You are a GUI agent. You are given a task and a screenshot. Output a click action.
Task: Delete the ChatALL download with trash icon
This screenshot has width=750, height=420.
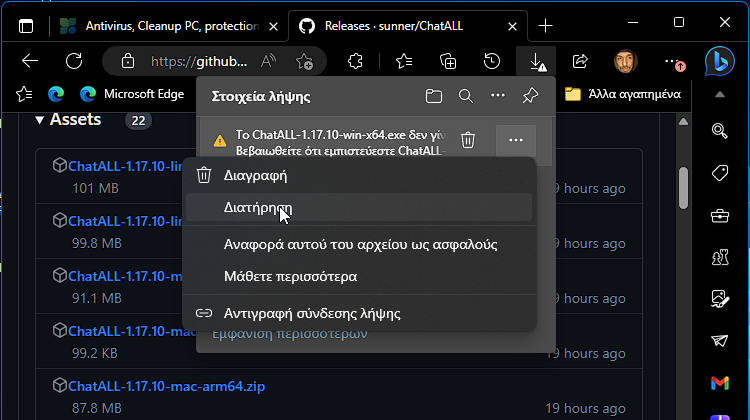pyautogui.click(x=468, y=140)
